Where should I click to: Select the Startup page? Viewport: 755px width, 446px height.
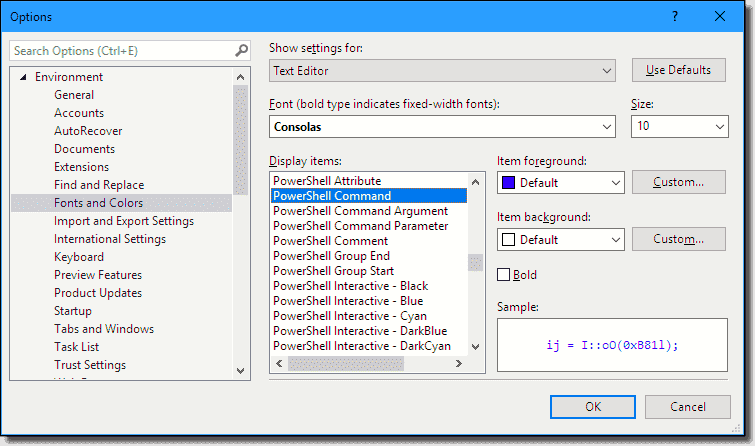(73, 311)
